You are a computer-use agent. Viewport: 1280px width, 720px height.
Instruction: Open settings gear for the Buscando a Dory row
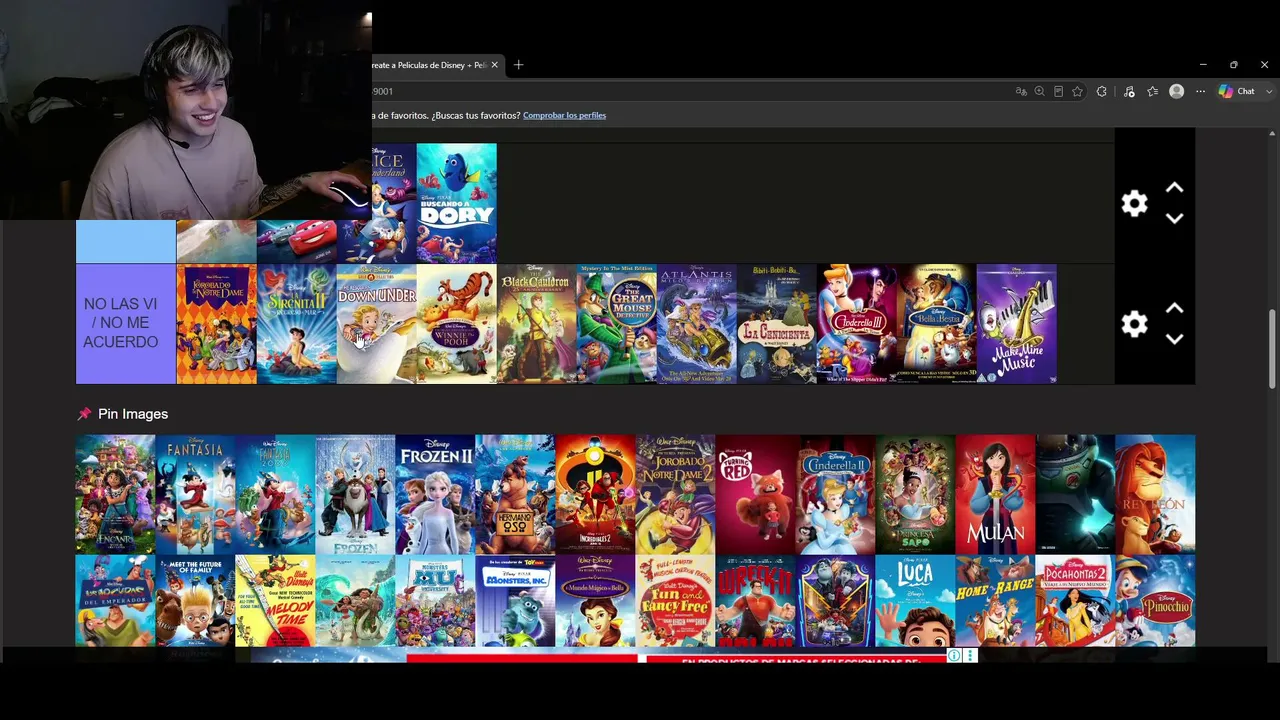[1134, 204]
